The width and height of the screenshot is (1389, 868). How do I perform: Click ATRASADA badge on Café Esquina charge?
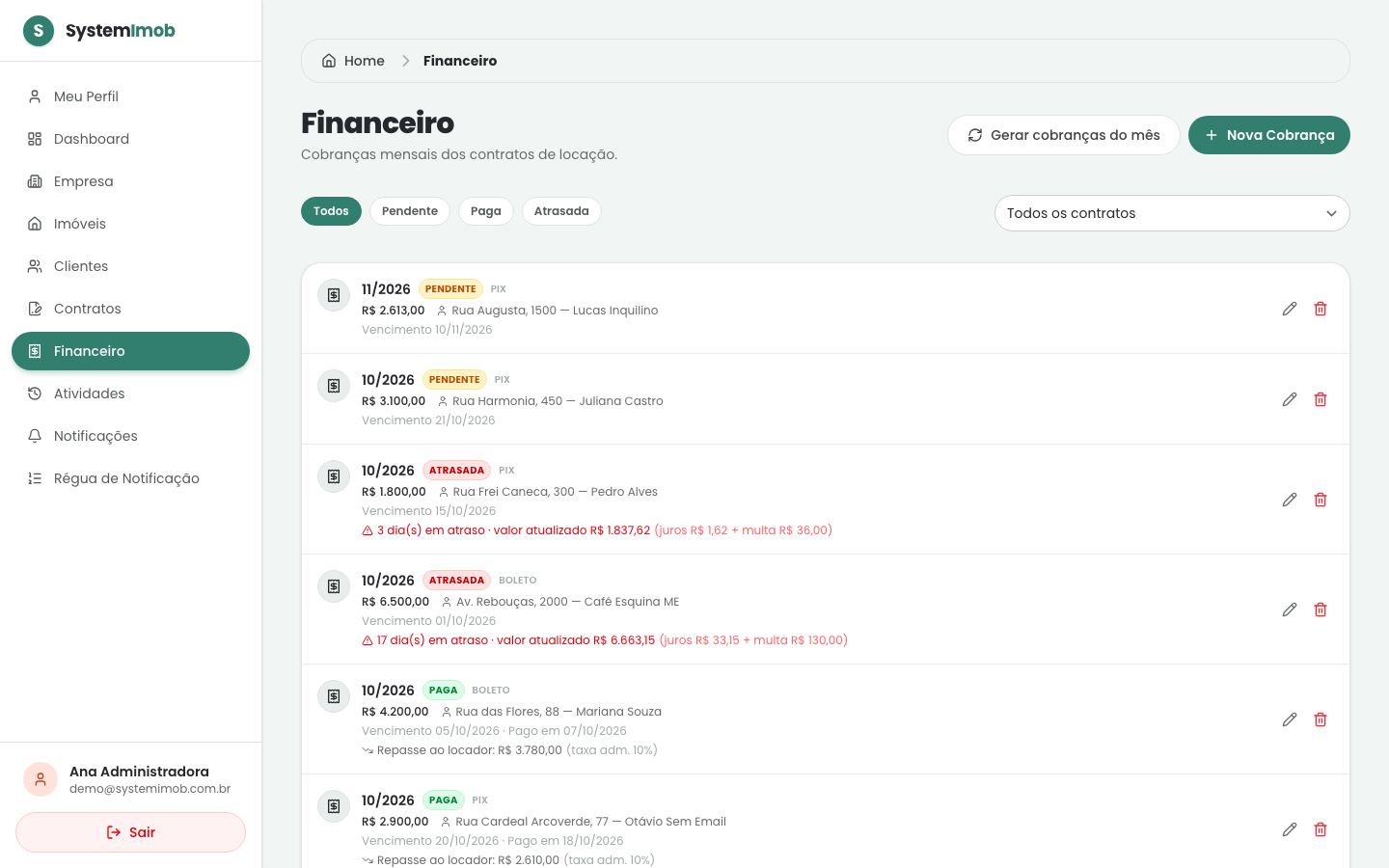(456, 581)
